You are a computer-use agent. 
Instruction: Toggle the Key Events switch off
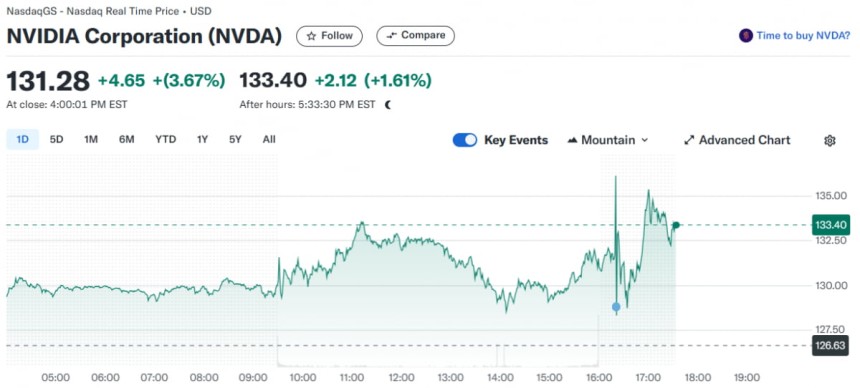tap(465, 140)
